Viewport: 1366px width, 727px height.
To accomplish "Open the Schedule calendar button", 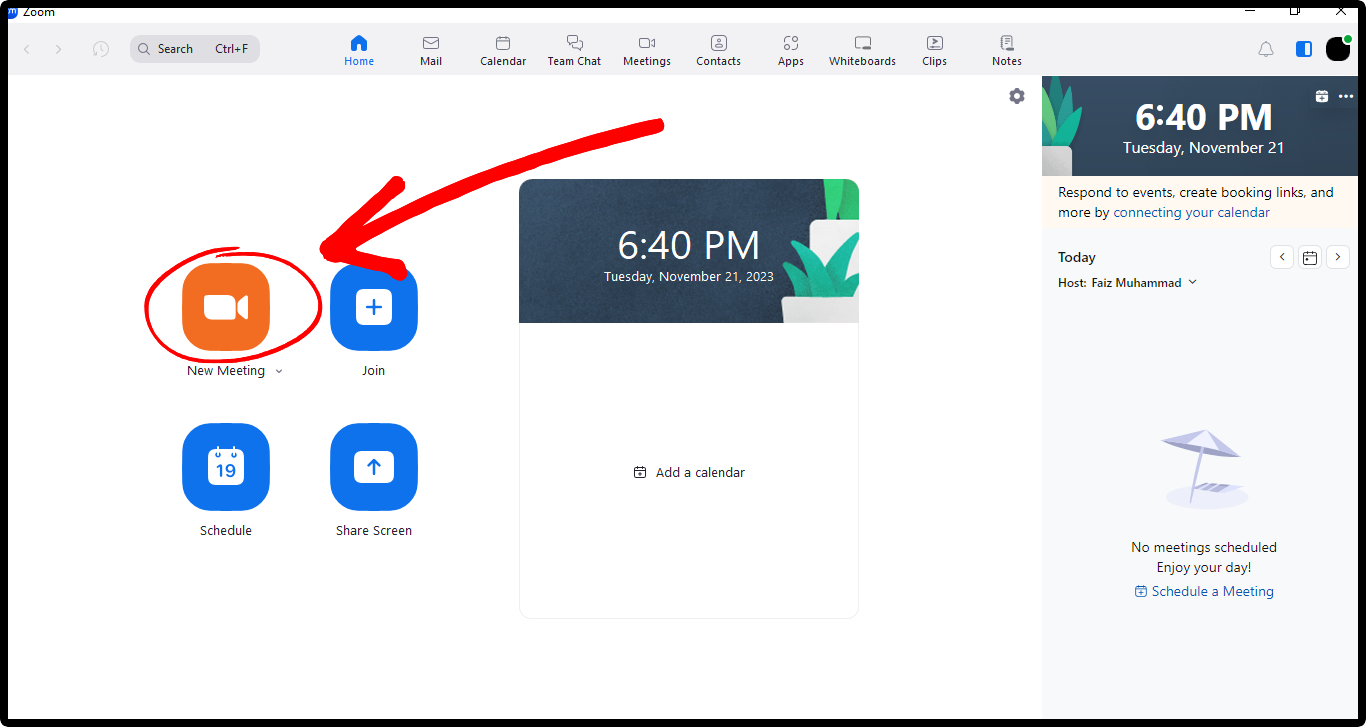I will coord(226,467).
